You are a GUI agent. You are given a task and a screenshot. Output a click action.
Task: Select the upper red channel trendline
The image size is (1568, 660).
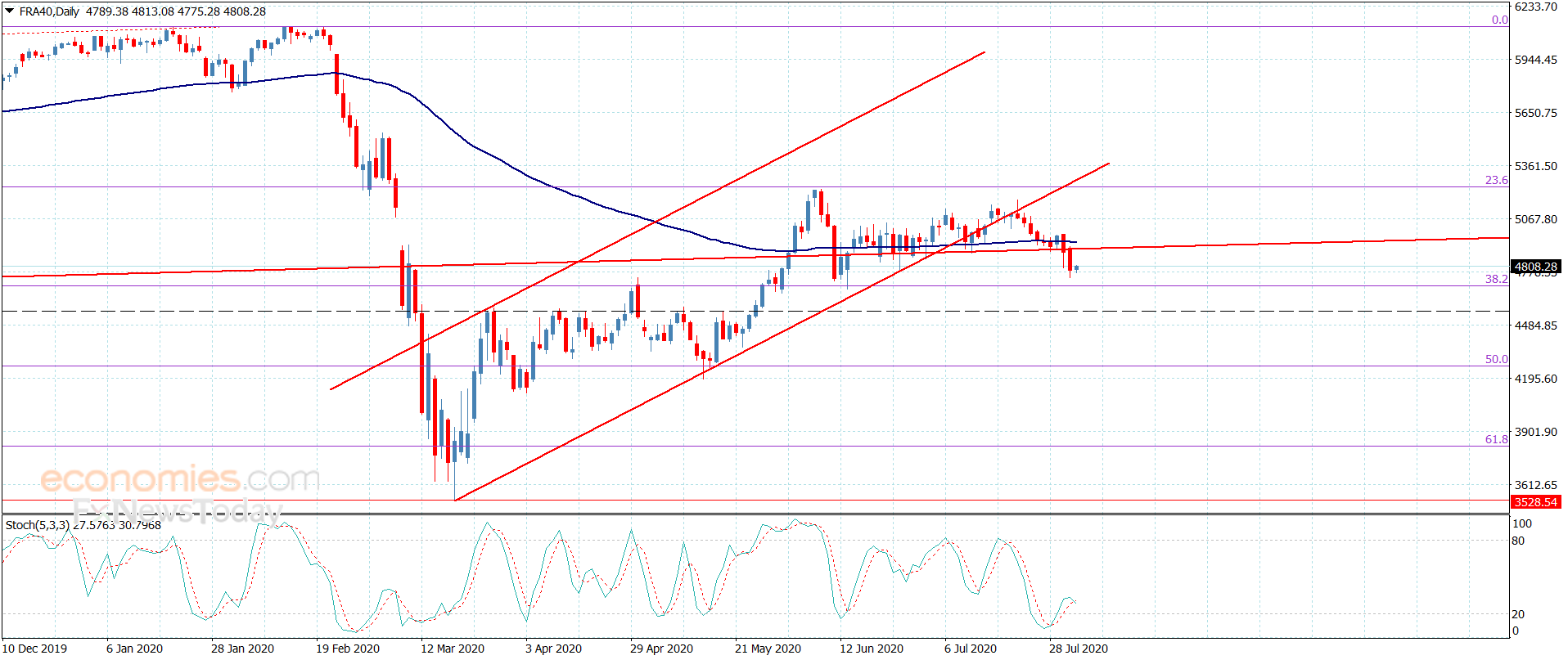point(657,221)
